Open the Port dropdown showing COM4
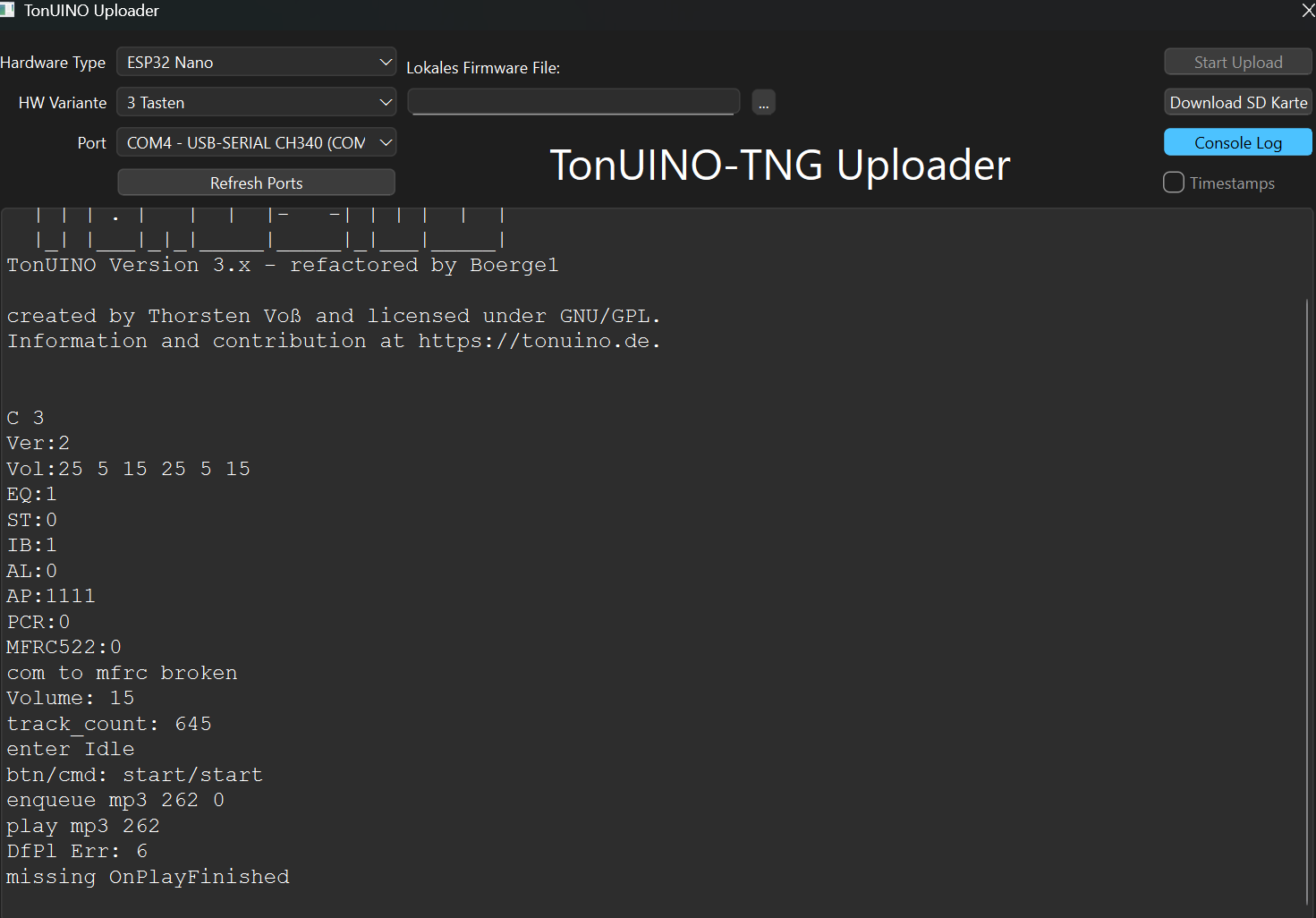This screenshot has height=918, width=1316. coord(257,142)
